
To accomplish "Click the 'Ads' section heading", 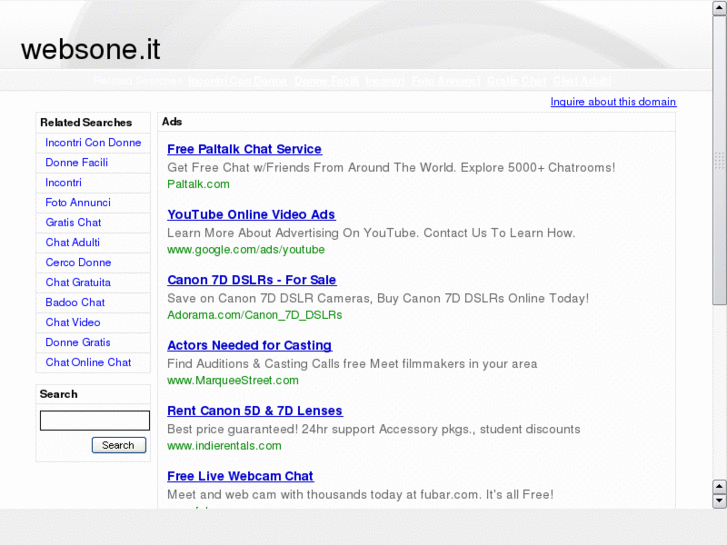I will click(172, 122).
